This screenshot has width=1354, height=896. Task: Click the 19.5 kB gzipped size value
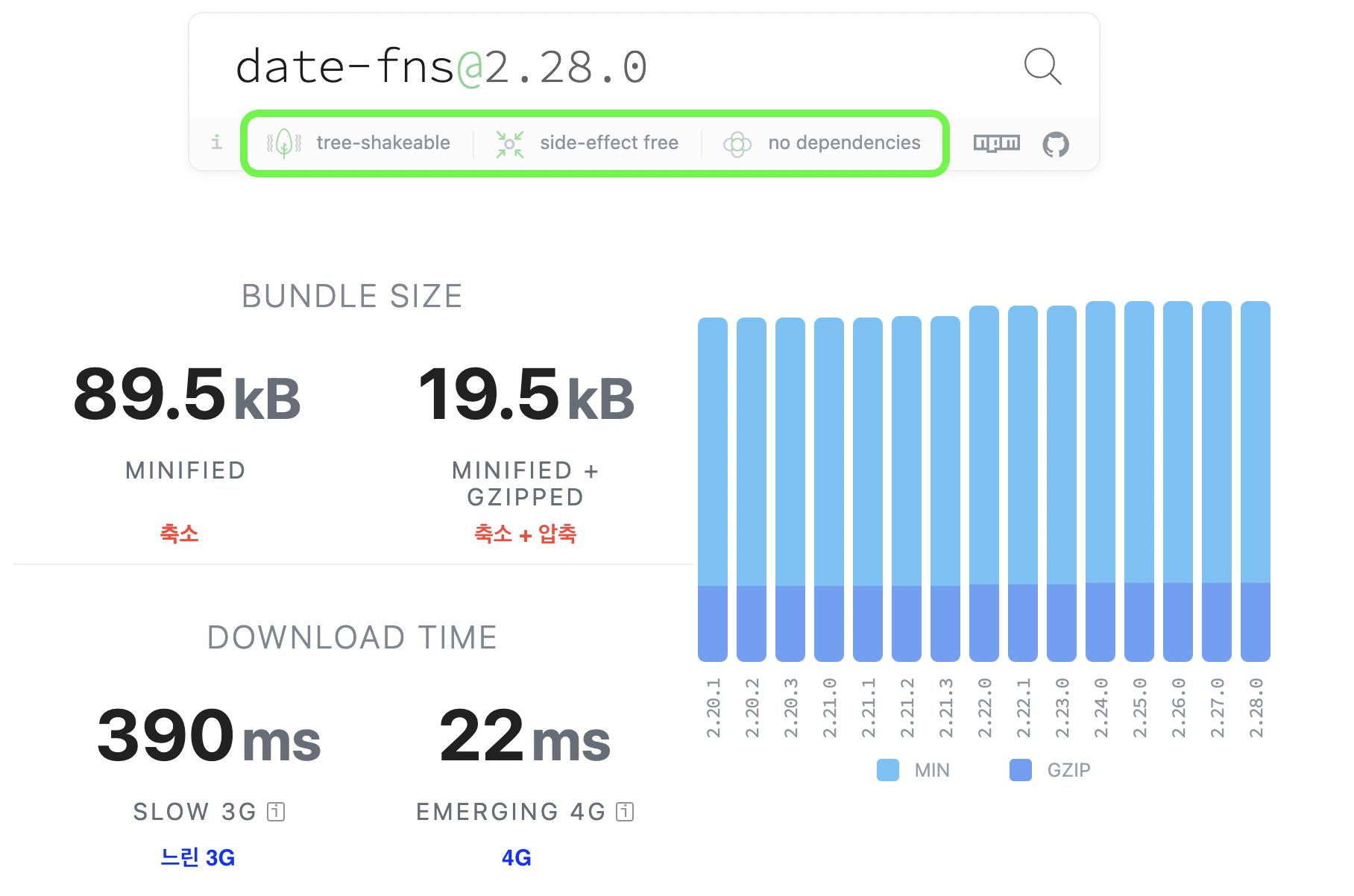click(526, 394)
